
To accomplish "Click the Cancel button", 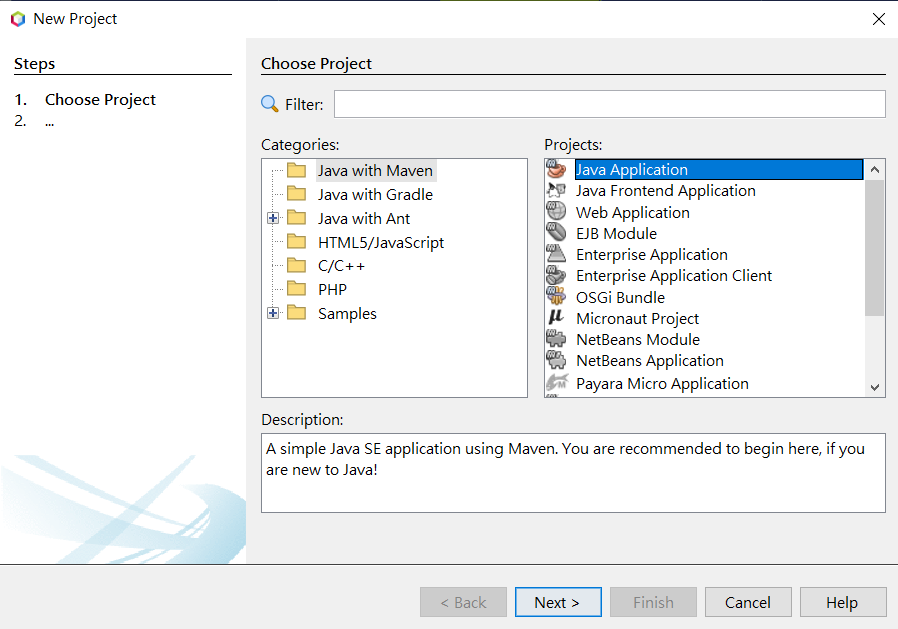I will click(748, 602).
